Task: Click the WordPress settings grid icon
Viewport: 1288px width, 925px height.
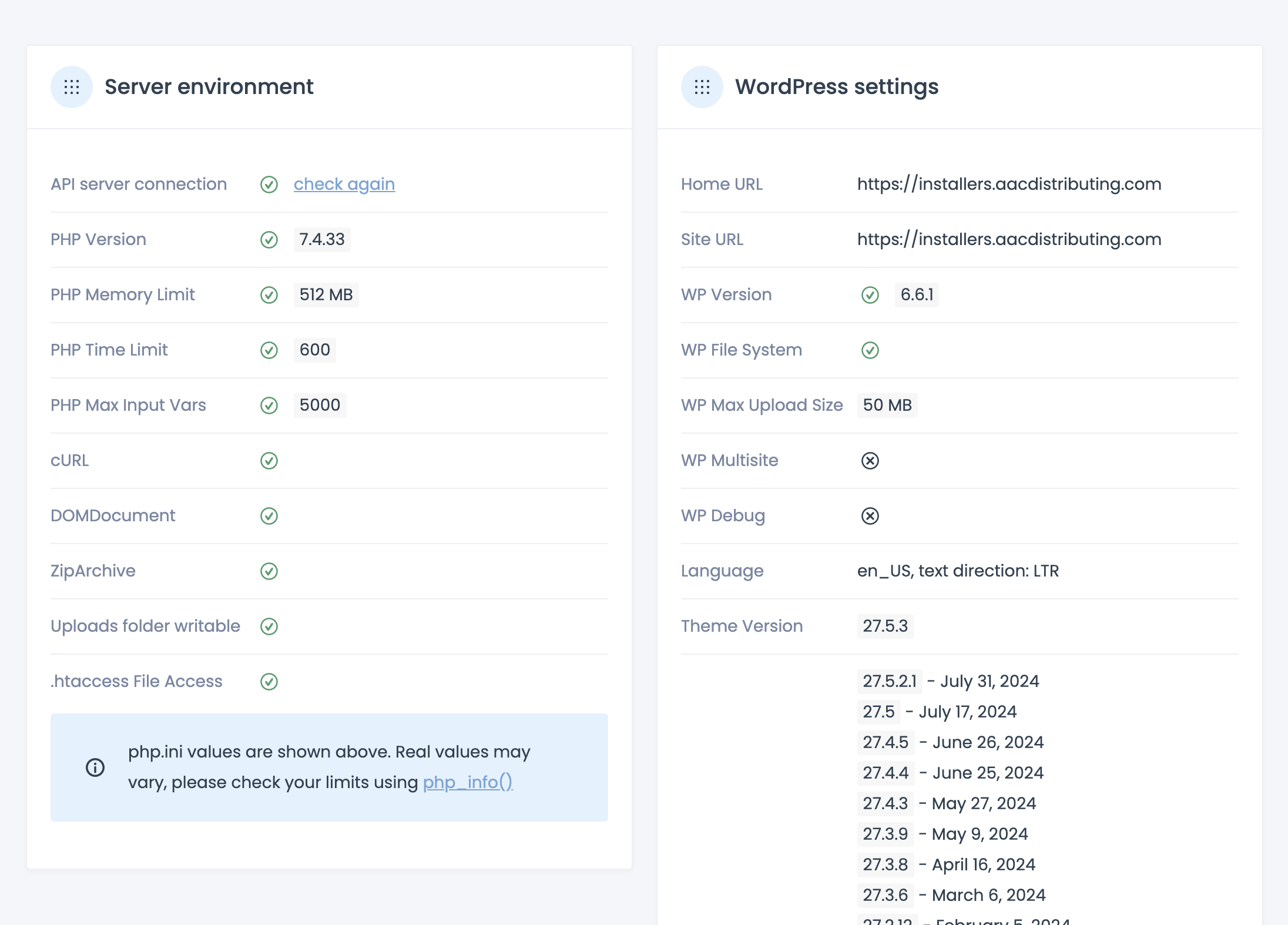Action: click(x=702, y=87)
